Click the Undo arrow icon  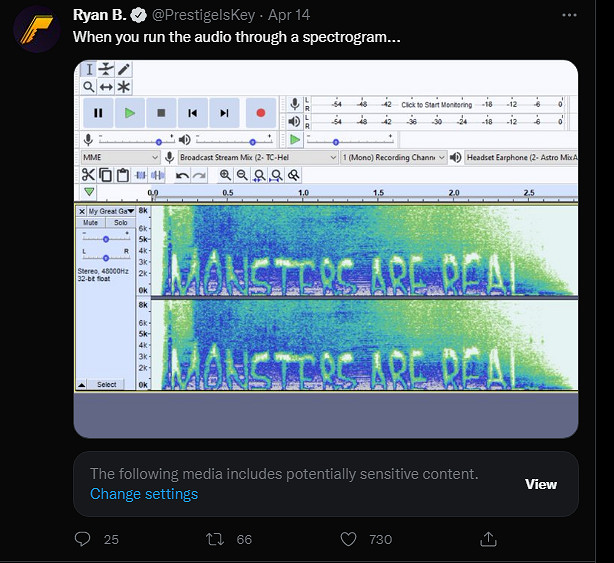181,175
